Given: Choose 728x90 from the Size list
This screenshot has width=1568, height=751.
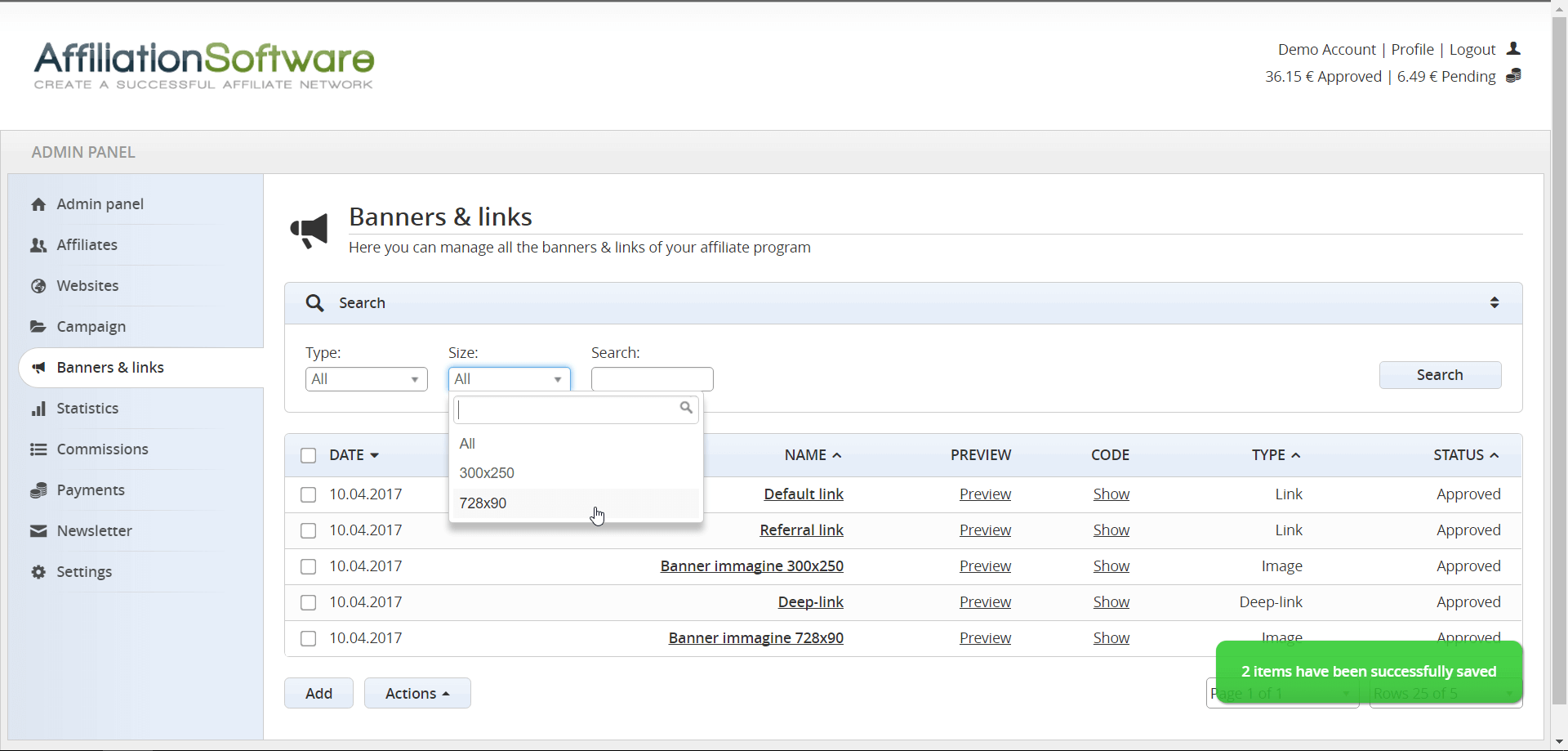Looking at the screenshot, I should coord(483,503).
